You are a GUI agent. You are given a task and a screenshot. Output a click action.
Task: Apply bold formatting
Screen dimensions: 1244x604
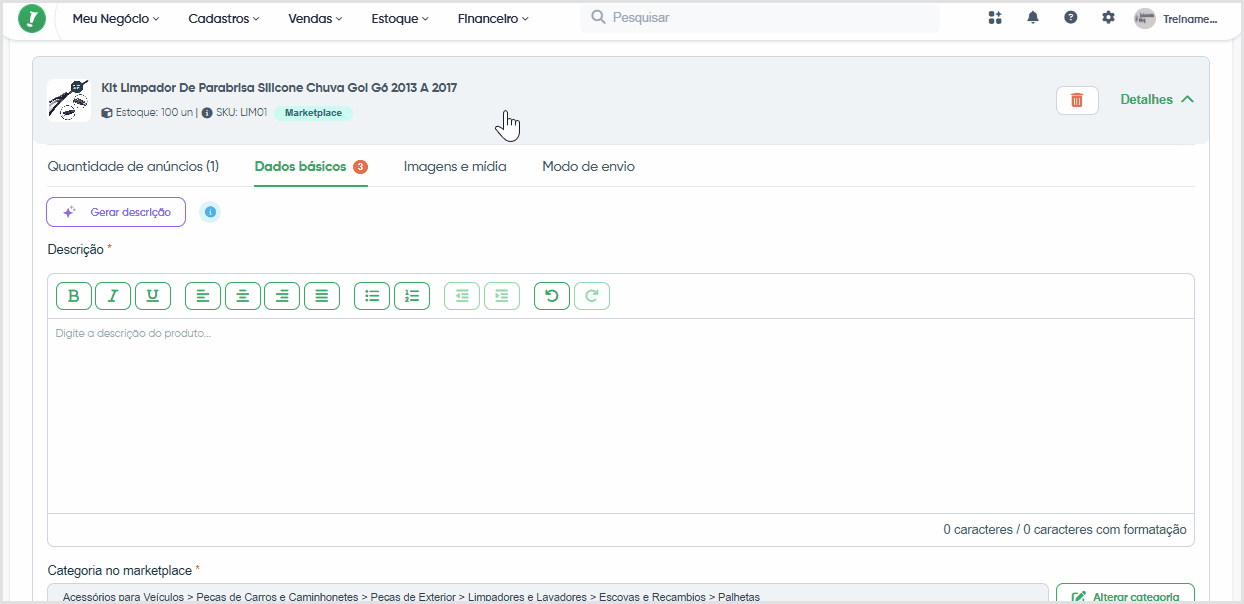pos(74,296)
